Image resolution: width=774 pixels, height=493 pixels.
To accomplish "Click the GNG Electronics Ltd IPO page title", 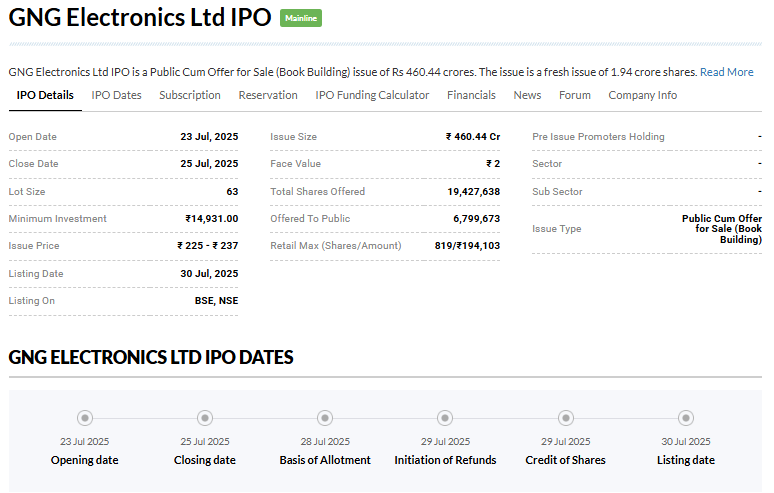I will [x=140, y=17].
